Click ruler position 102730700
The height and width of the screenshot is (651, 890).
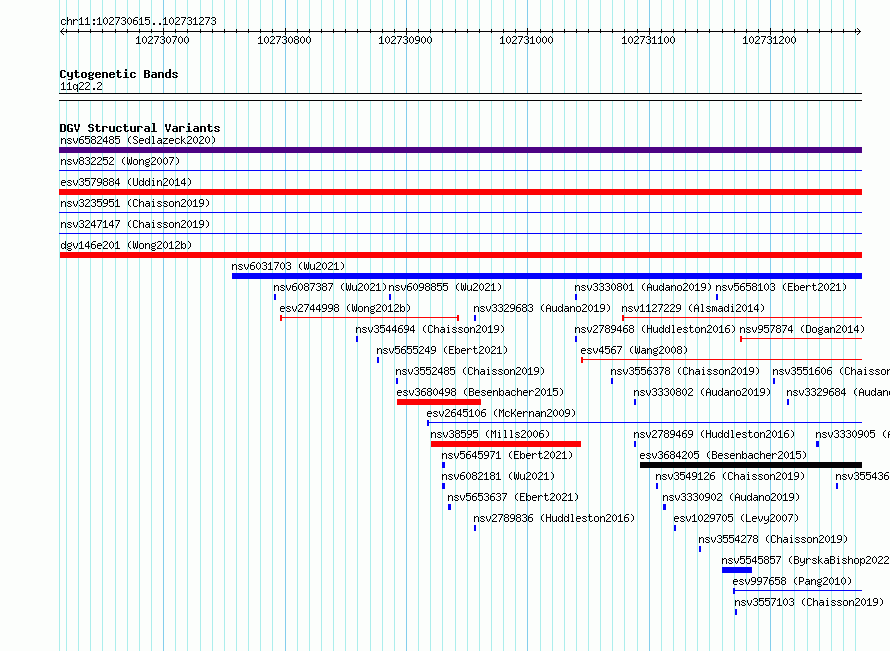coord(162,40)
